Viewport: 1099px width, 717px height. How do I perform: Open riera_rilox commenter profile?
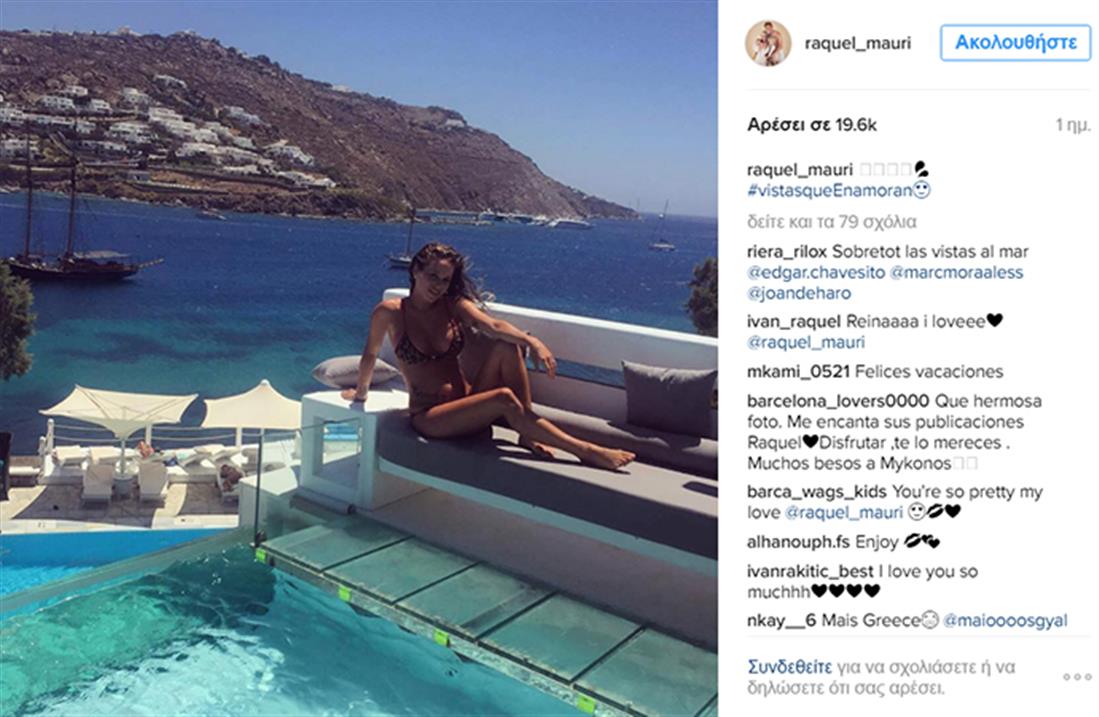pyautogui.click(x=787, y=252)
